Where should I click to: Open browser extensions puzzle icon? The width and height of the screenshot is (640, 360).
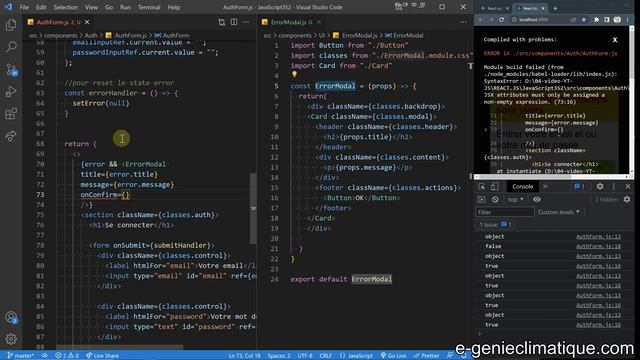click(x=596, y=20)
